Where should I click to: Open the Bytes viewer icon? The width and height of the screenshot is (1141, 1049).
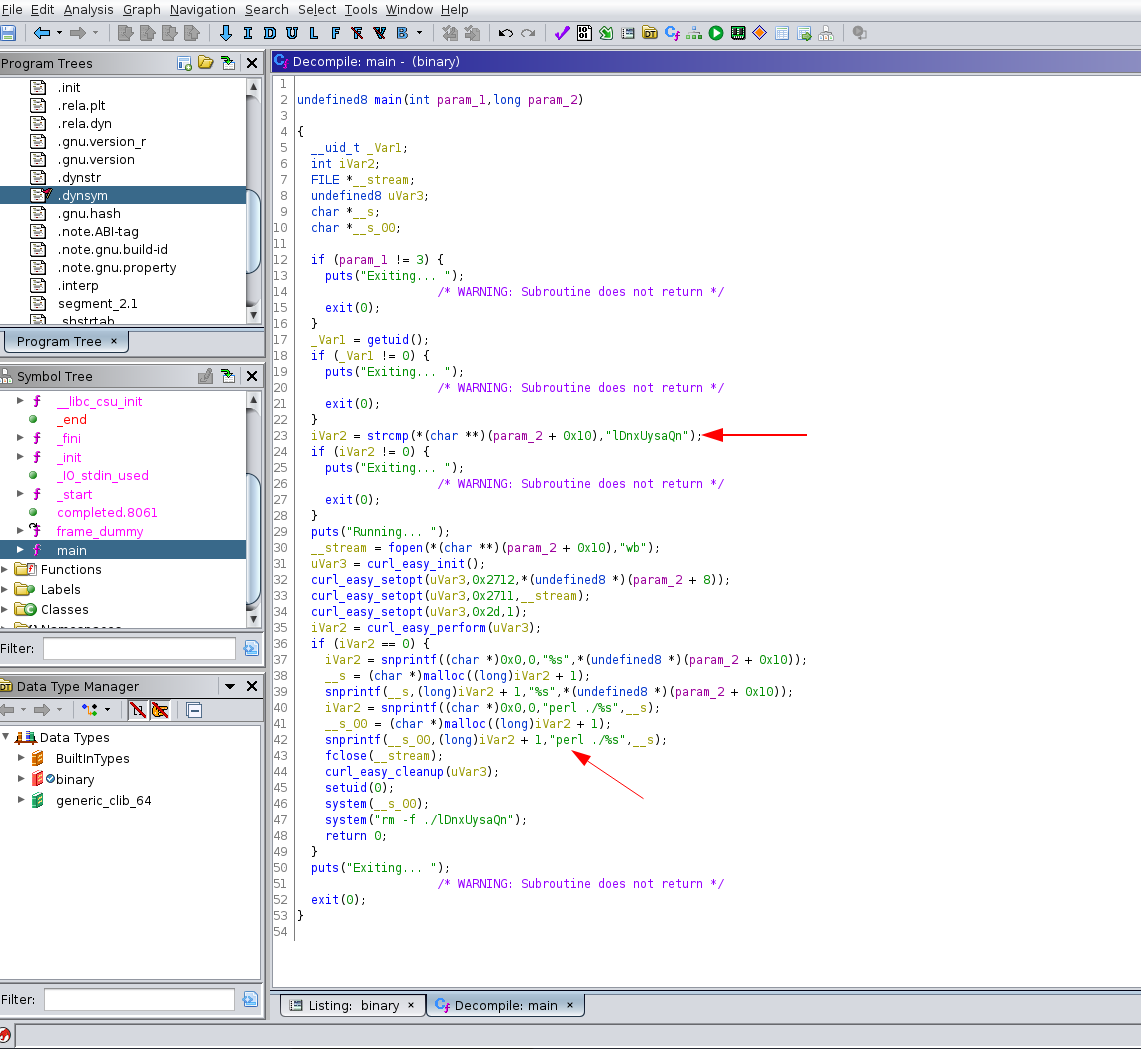584,33
